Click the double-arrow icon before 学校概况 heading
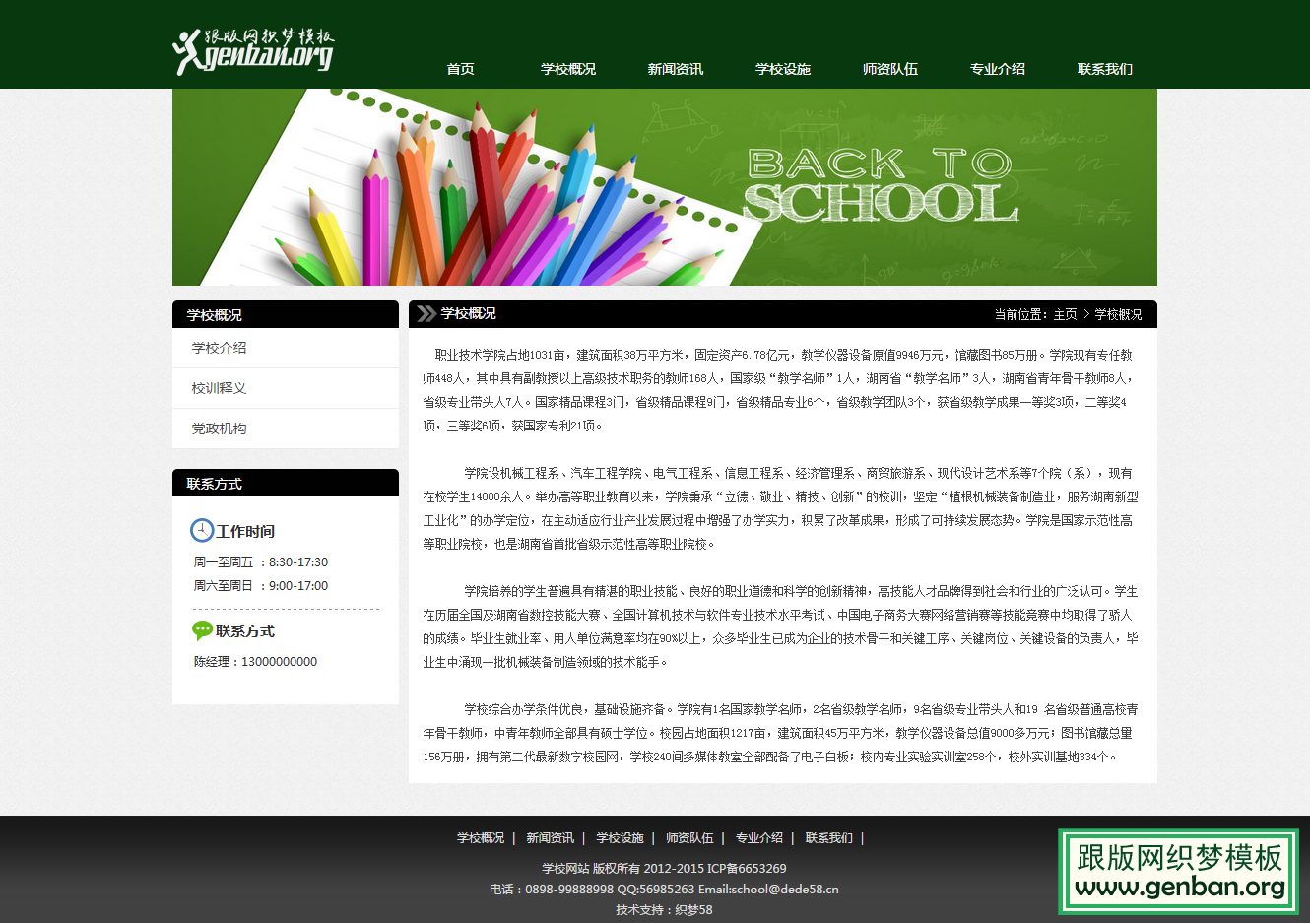Screen dimensions: 1310x924 (426, 314)
